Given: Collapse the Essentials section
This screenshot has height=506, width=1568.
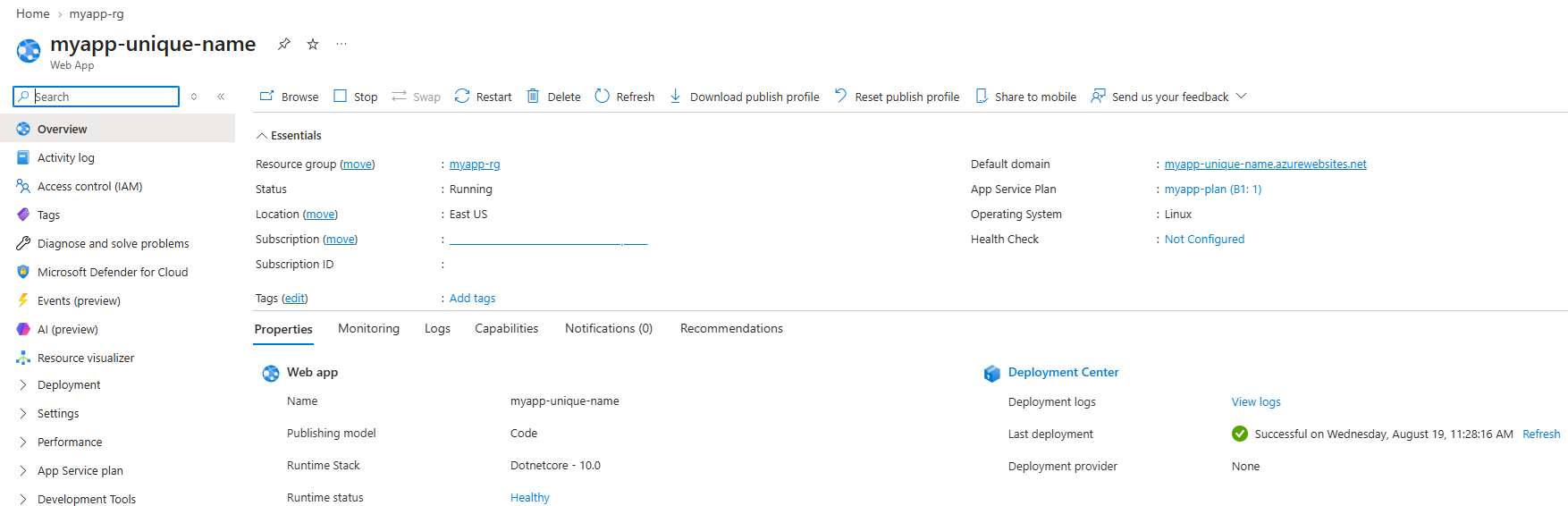Looking at the screenshot, I should click(x=289, y=135).
